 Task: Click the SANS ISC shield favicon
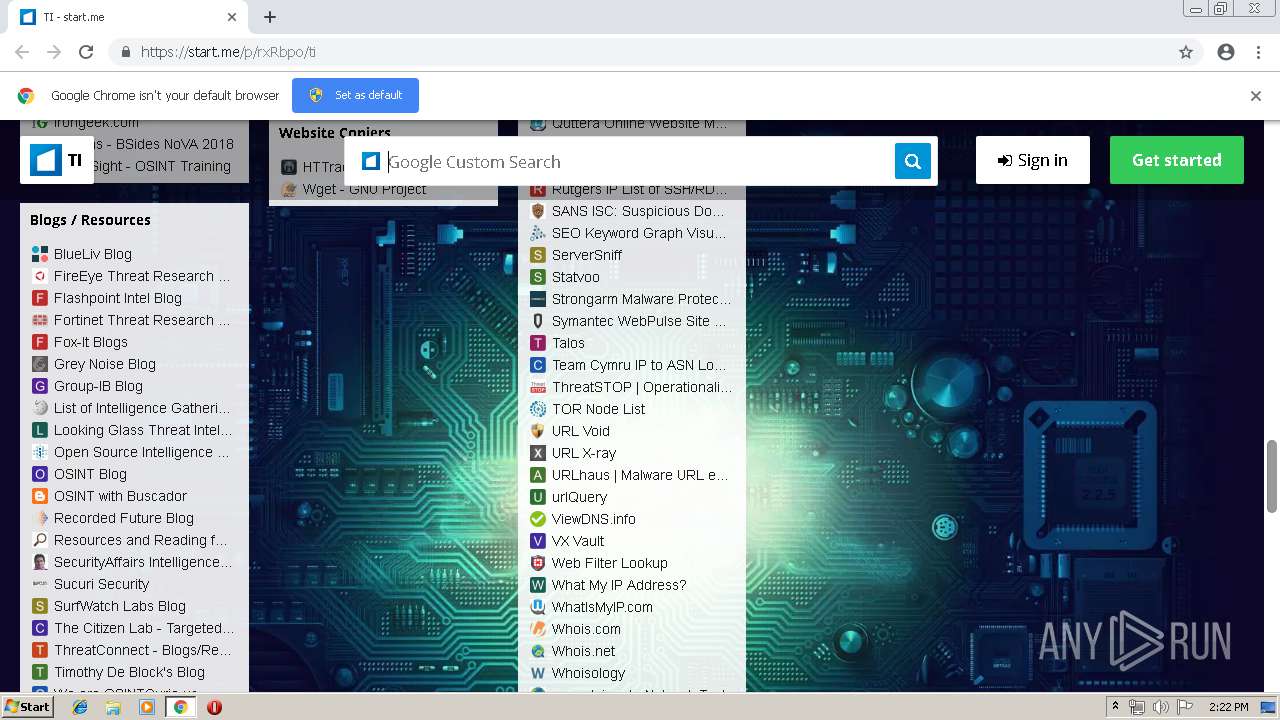click(538, 211)
